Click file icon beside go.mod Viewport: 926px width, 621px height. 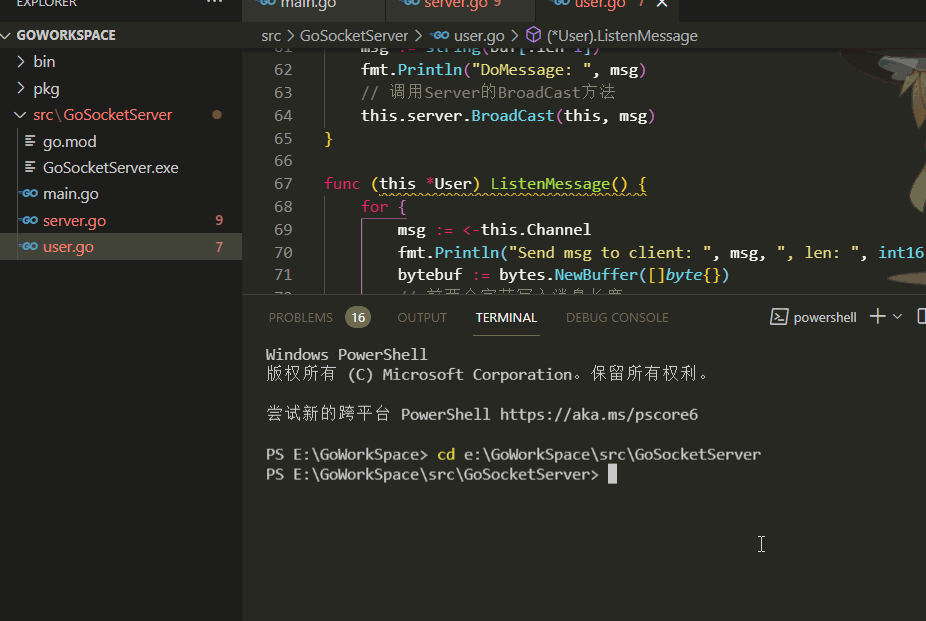click(30, 140)
